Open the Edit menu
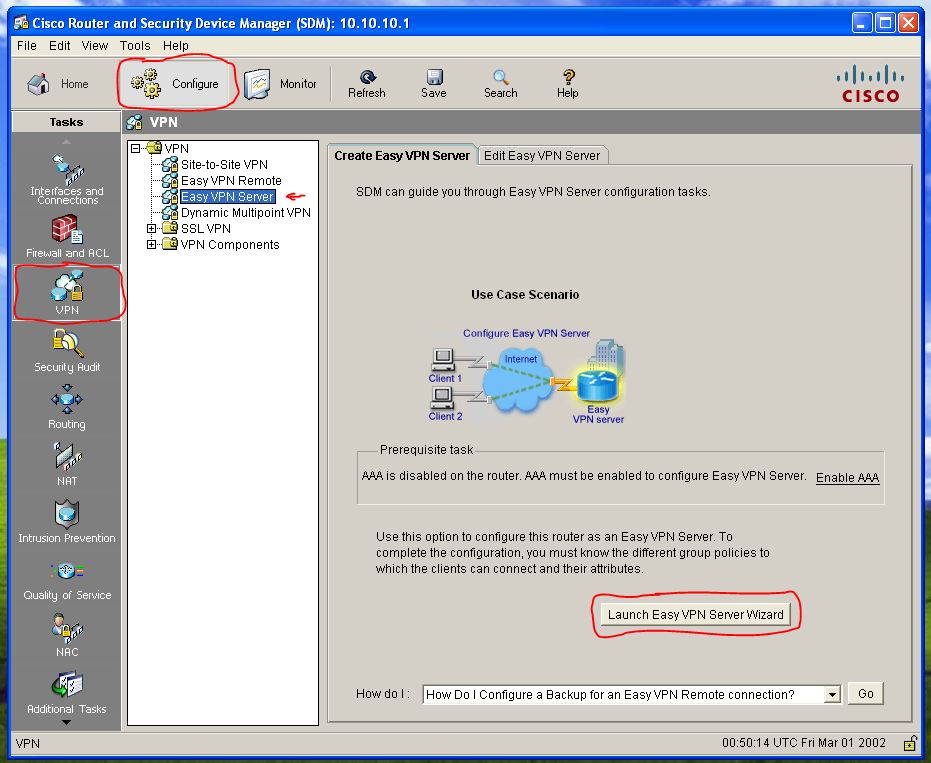The width and height of the screenshot is (931, 763). (59, 46)
